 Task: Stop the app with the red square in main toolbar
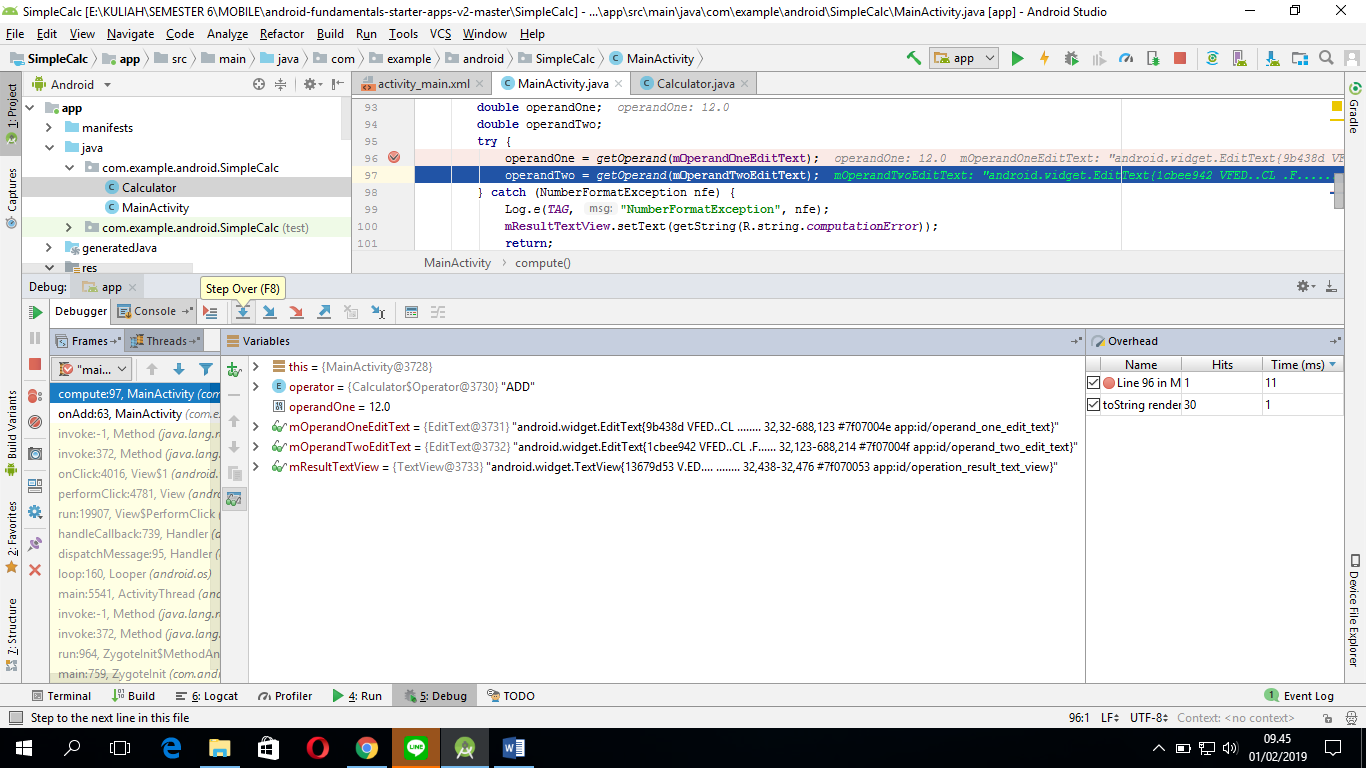pyautogui.click(x=1180, y=58)
